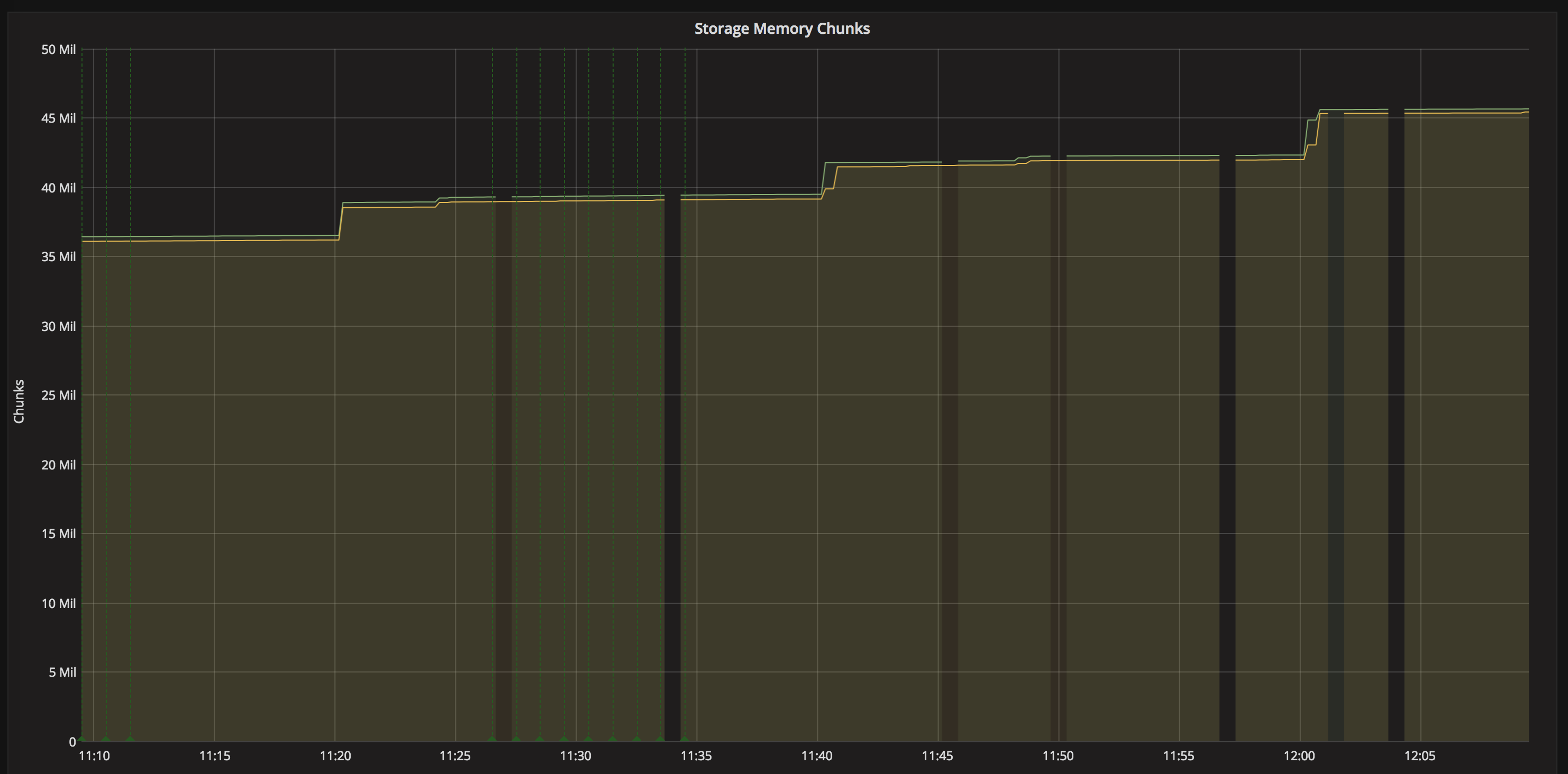1568x774 pixels.
Task: Click third annotation triangle from the left
Action: coord(130,739)
